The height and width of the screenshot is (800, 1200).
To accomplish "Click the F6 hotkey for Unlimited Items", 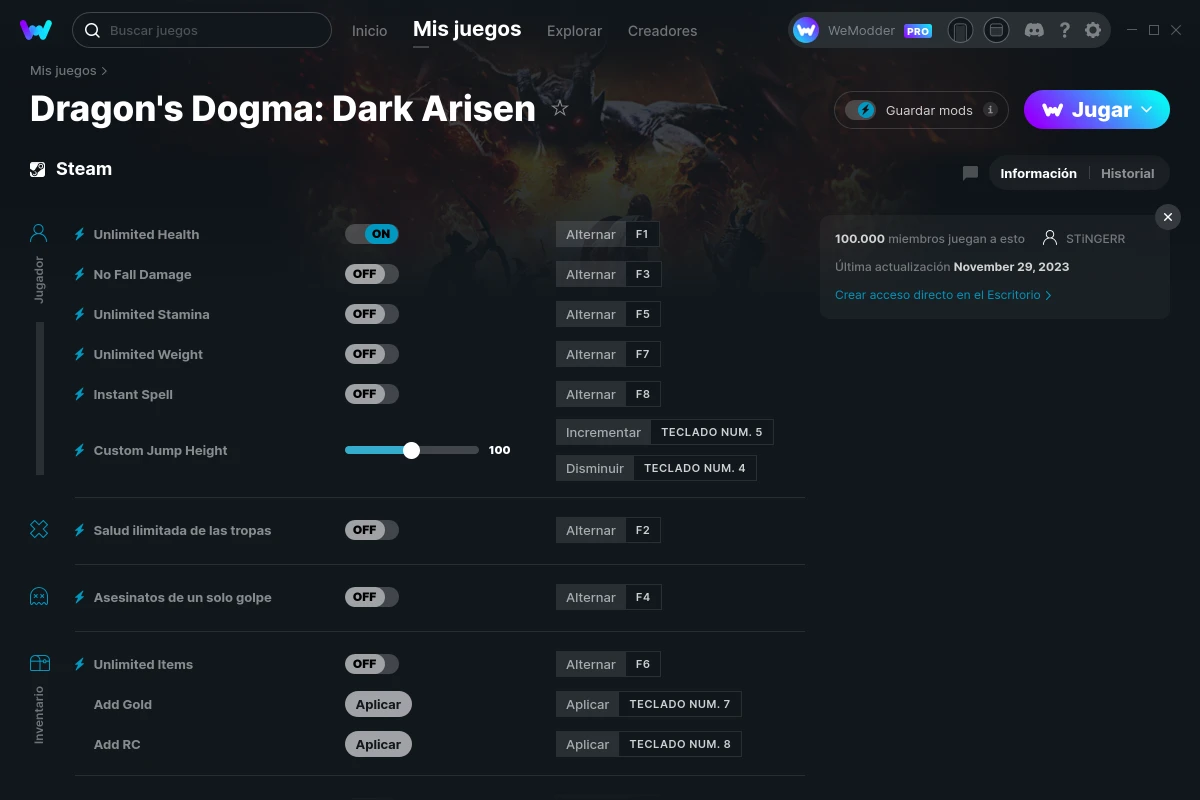I will coord(643,664).
